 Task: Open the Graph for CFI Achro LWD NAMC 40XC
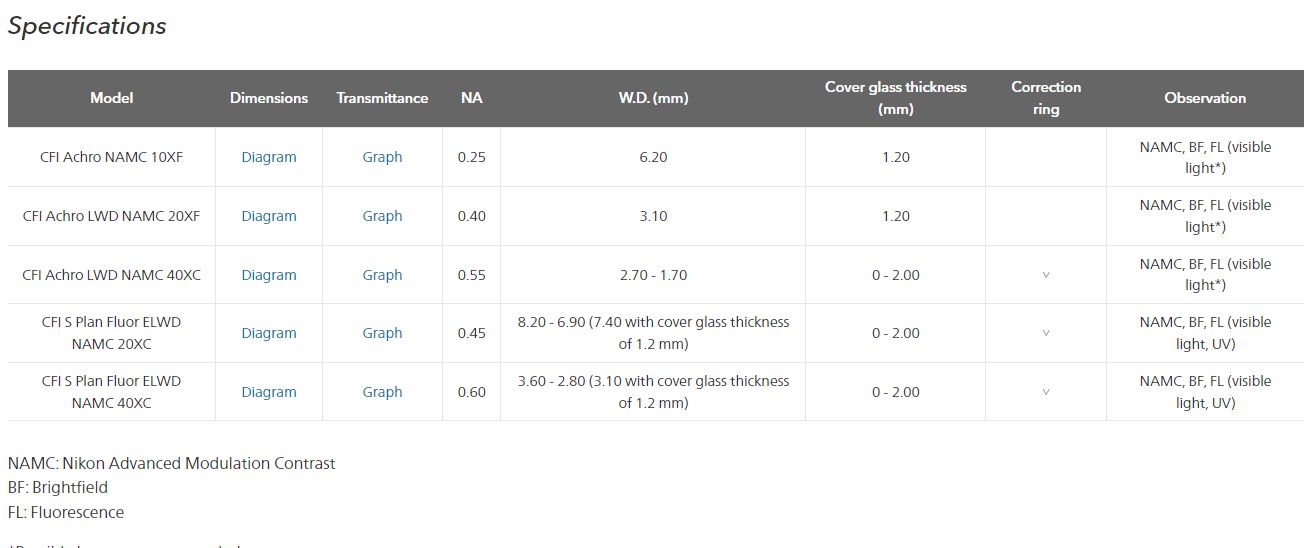[x=382, y=275]
